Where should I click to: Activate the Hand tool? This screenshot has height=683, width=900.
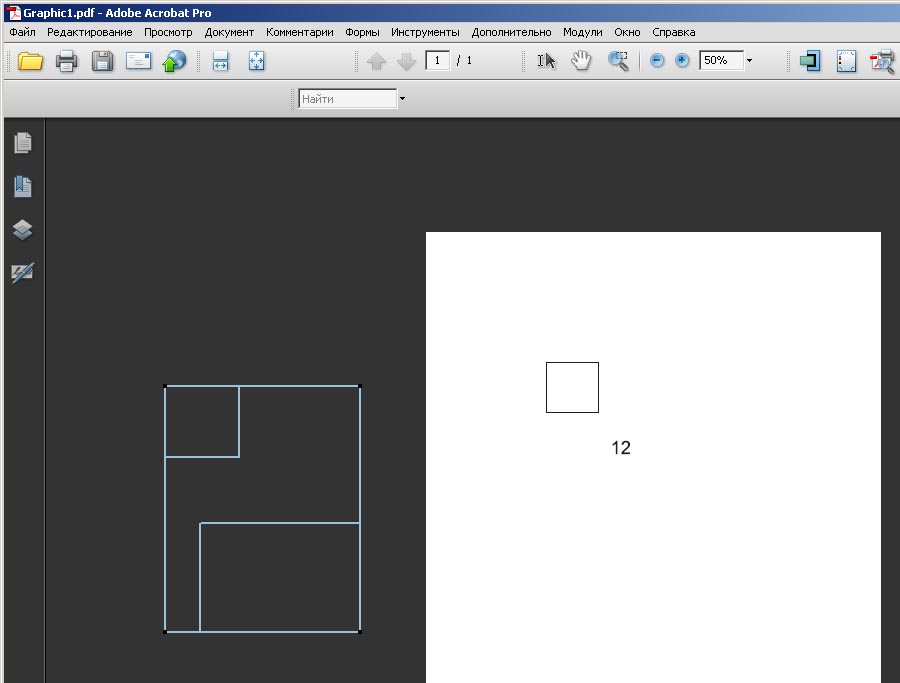pos(581,61)
